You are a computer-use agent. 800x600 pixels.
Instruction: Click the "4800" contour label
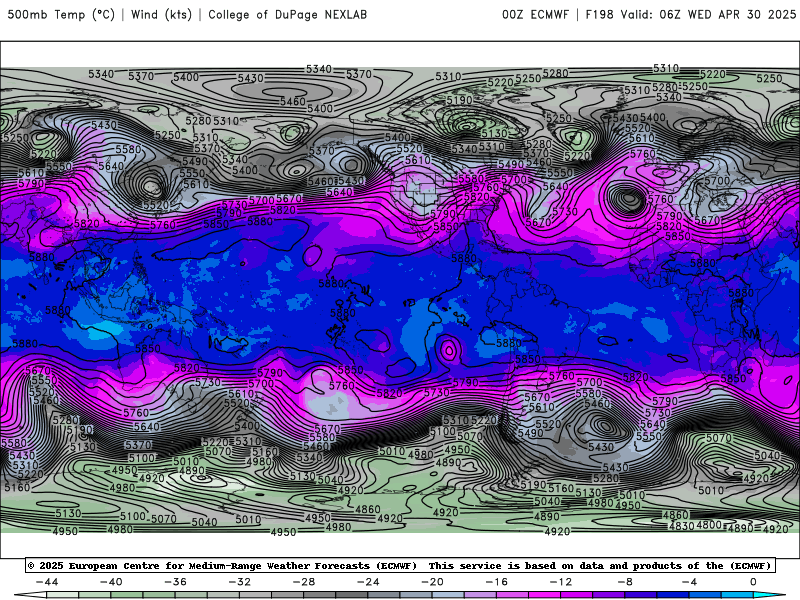point(709,524)
